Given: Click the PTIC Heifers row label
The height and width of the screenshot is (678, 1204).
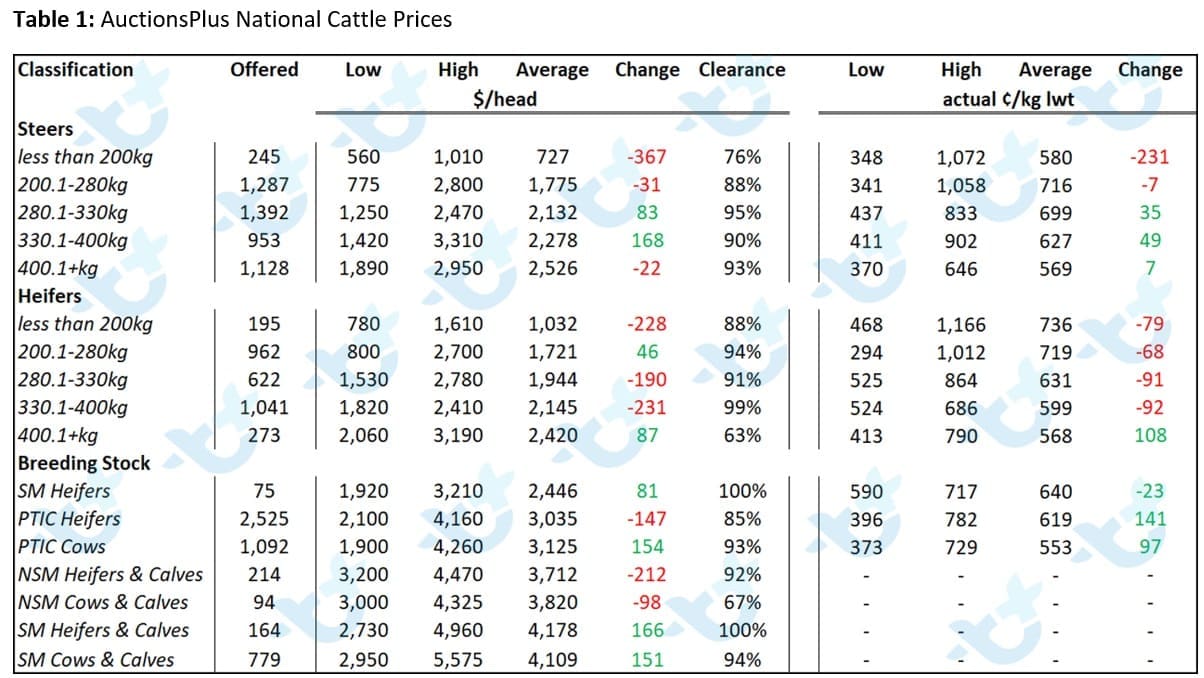Looking at the screenshot, I should [x=69, y=519].
